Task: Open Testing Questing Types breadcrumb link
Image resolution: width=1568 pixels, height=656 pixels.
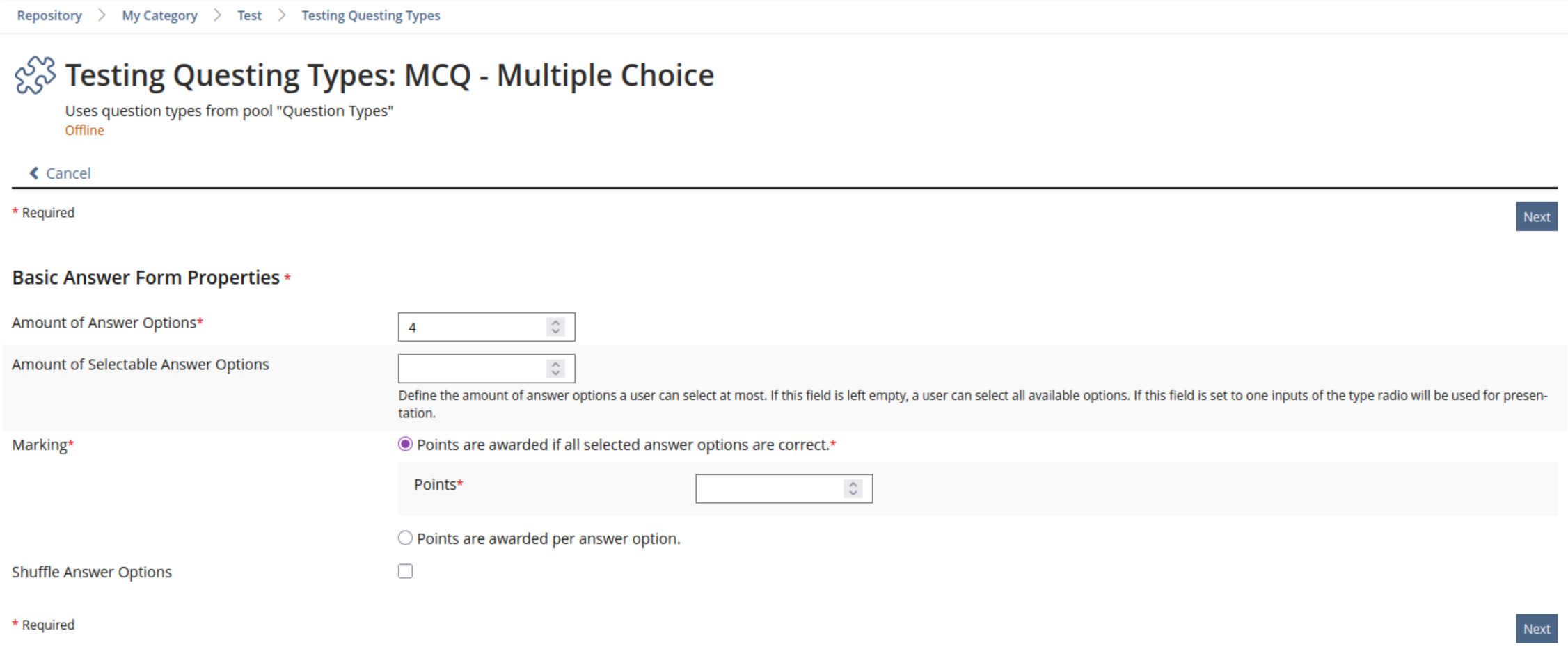Action: pyautogui.click(x=370, y=15)
